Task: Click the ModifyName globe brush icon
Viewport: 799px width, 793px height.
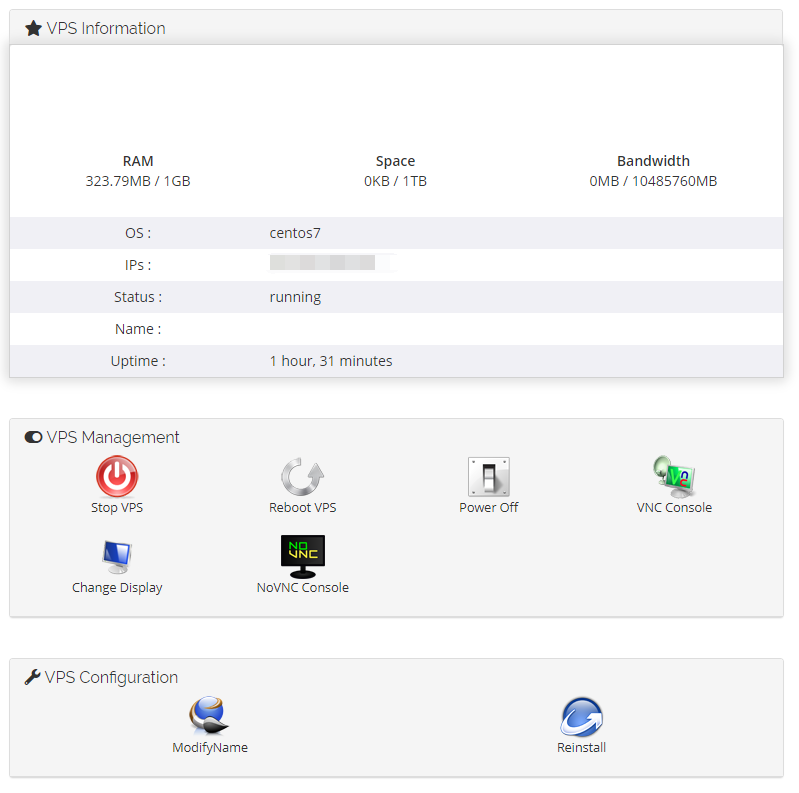Action: (x=209, y=716)
